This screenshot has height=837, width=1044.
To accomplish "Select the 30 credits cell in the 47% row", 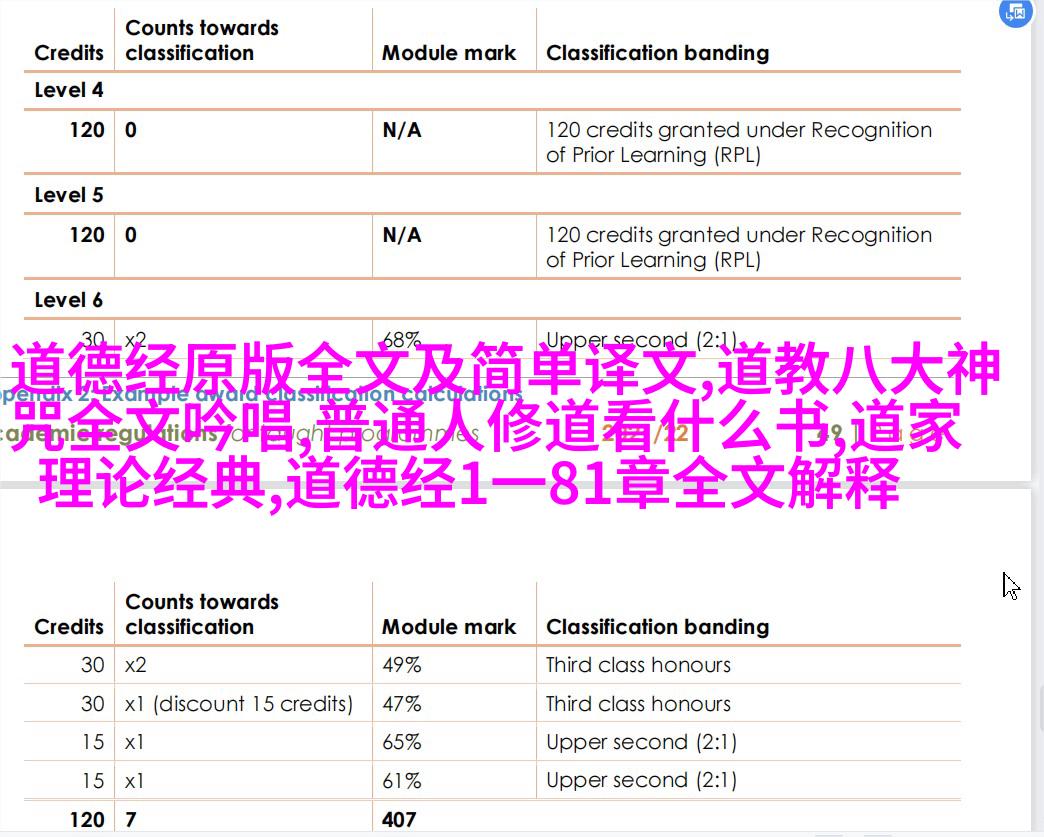I will point(93,703).
